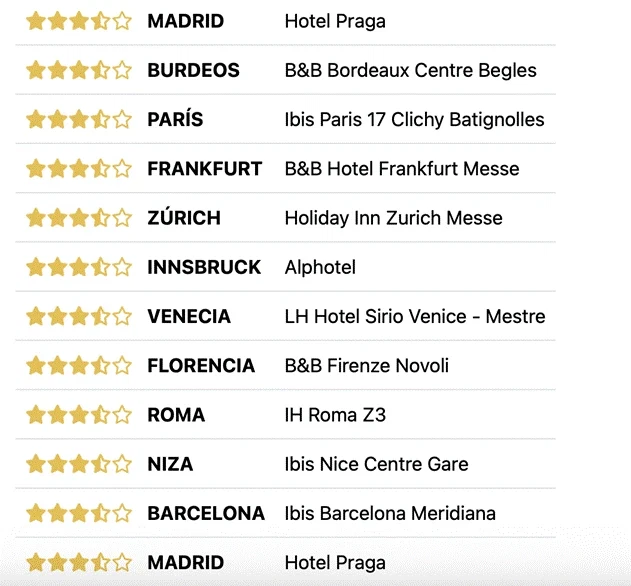
Task: Open the B&B Bordeaux Centre Begles hotel
Action: (410, 70)
